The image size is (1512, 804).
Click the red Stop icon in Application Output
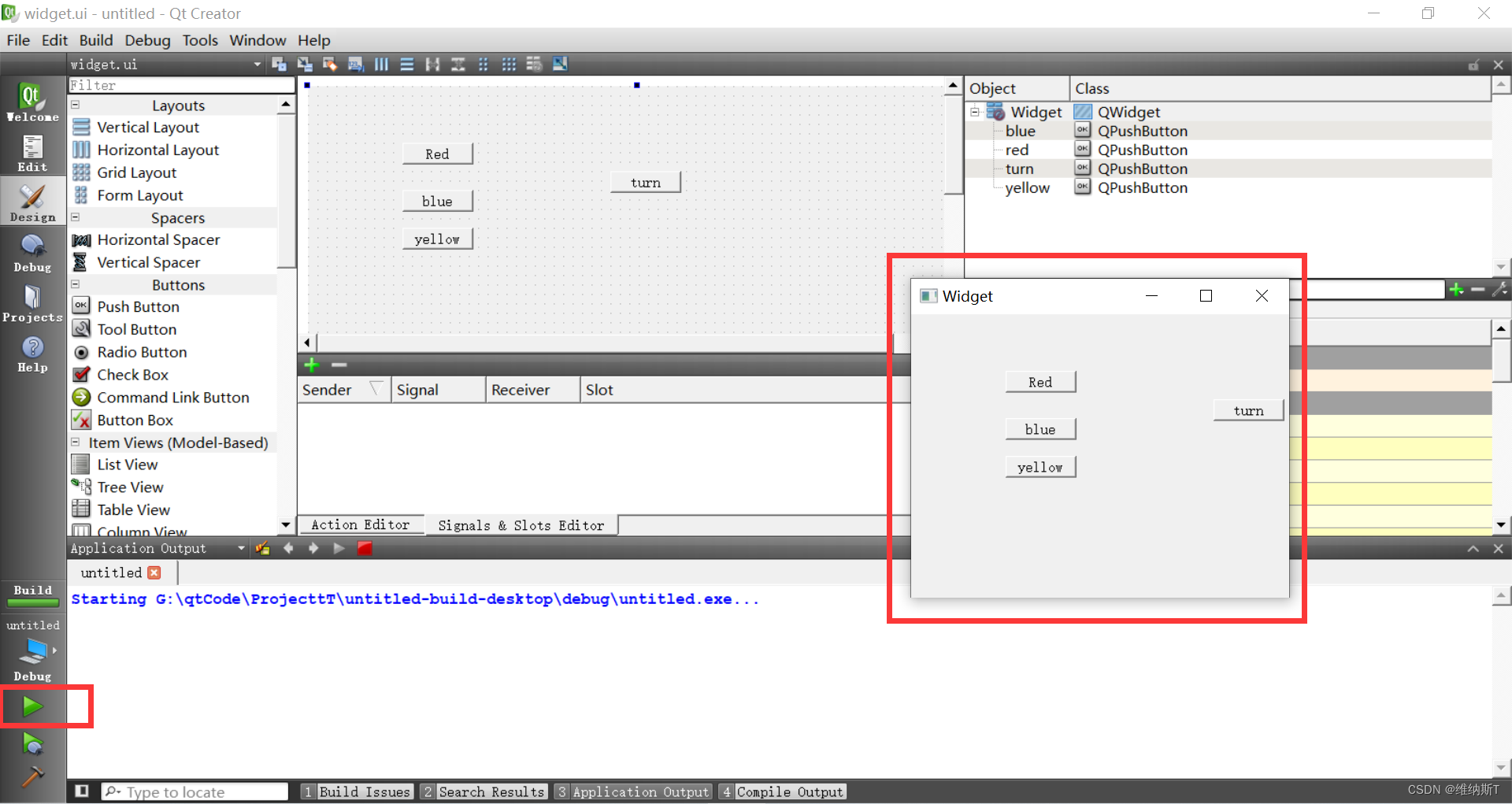point(365,548)
